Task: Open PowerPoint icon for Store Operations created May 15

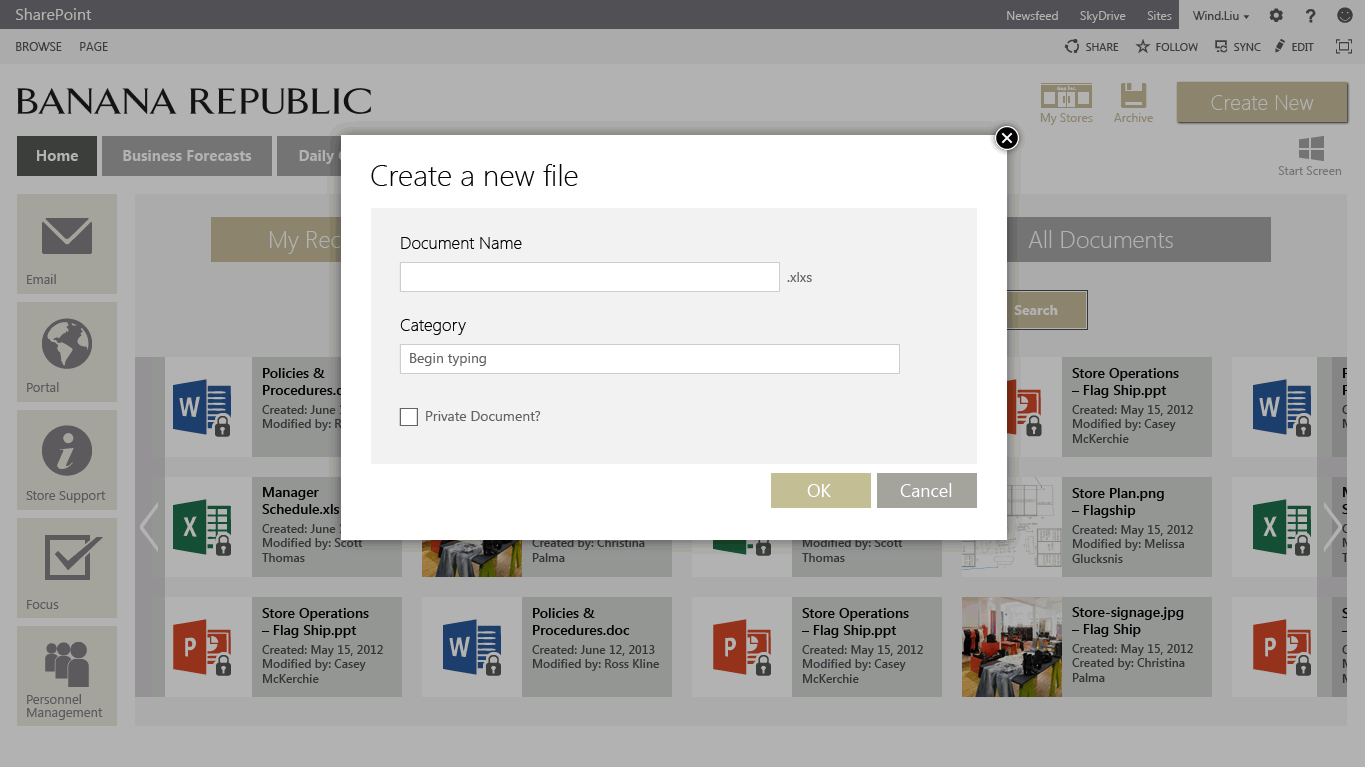Action: point(742,647)
